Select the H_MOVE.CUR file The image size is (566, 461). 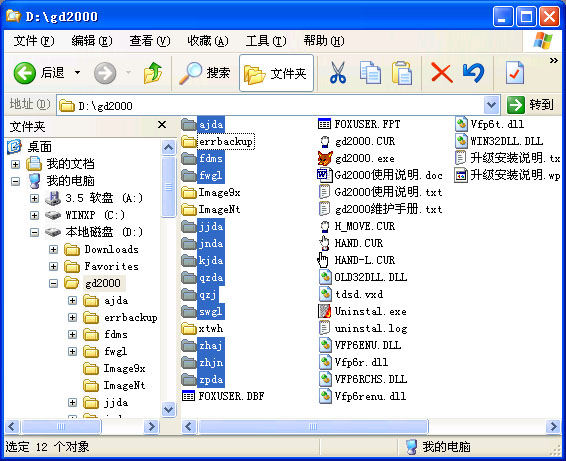coord(365,226)
